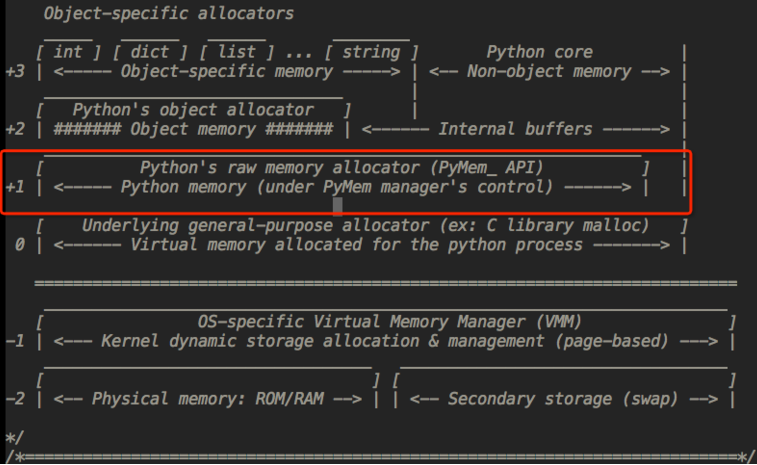This screenshot has width=757, height=465.
Task: Click the '####### Object memory #######' text
Action: pyautogui.click(x=193, y=129)
